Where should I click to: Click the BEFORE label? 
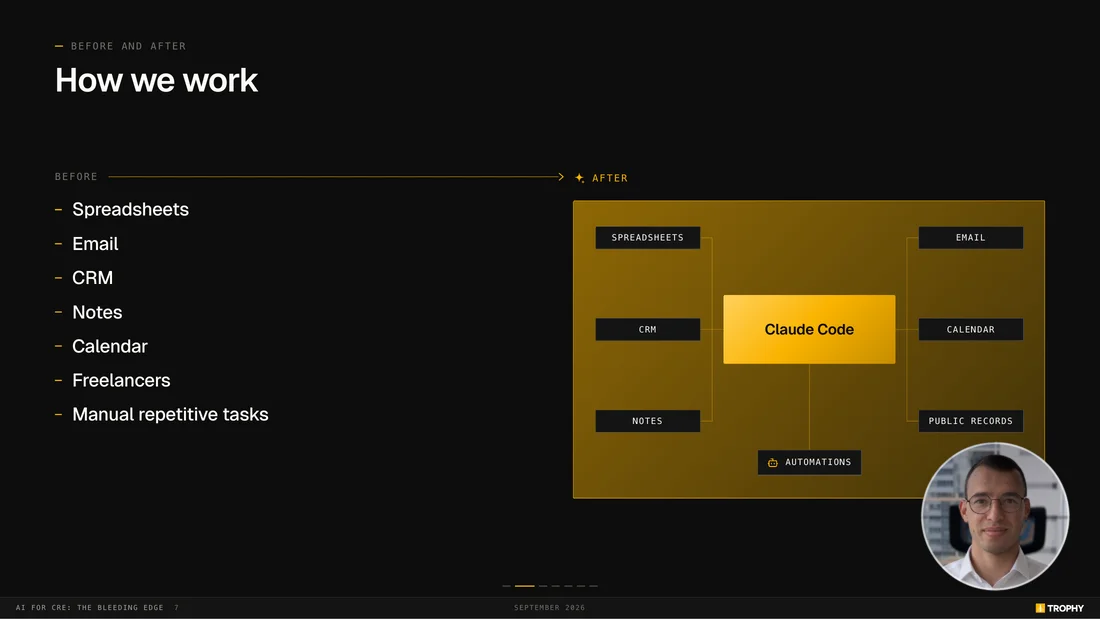(76, 177)
